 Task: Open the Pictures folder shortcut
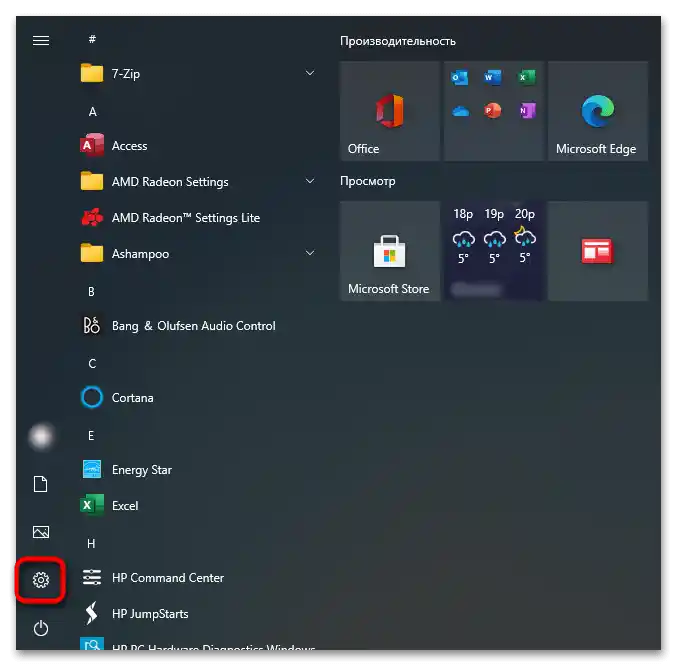41,532
